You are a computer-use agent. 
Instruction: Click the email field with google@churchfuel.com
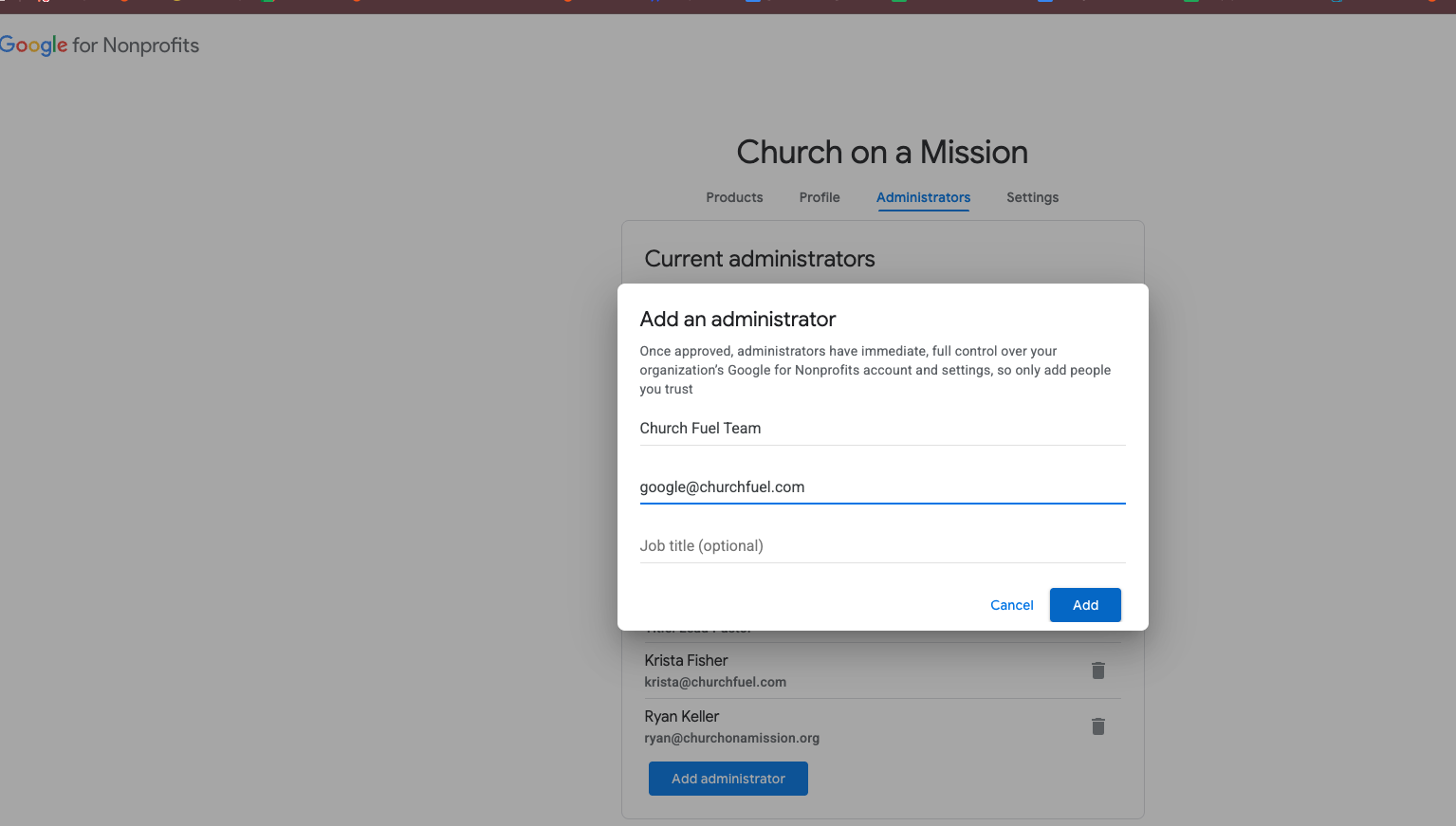point(882,487)
